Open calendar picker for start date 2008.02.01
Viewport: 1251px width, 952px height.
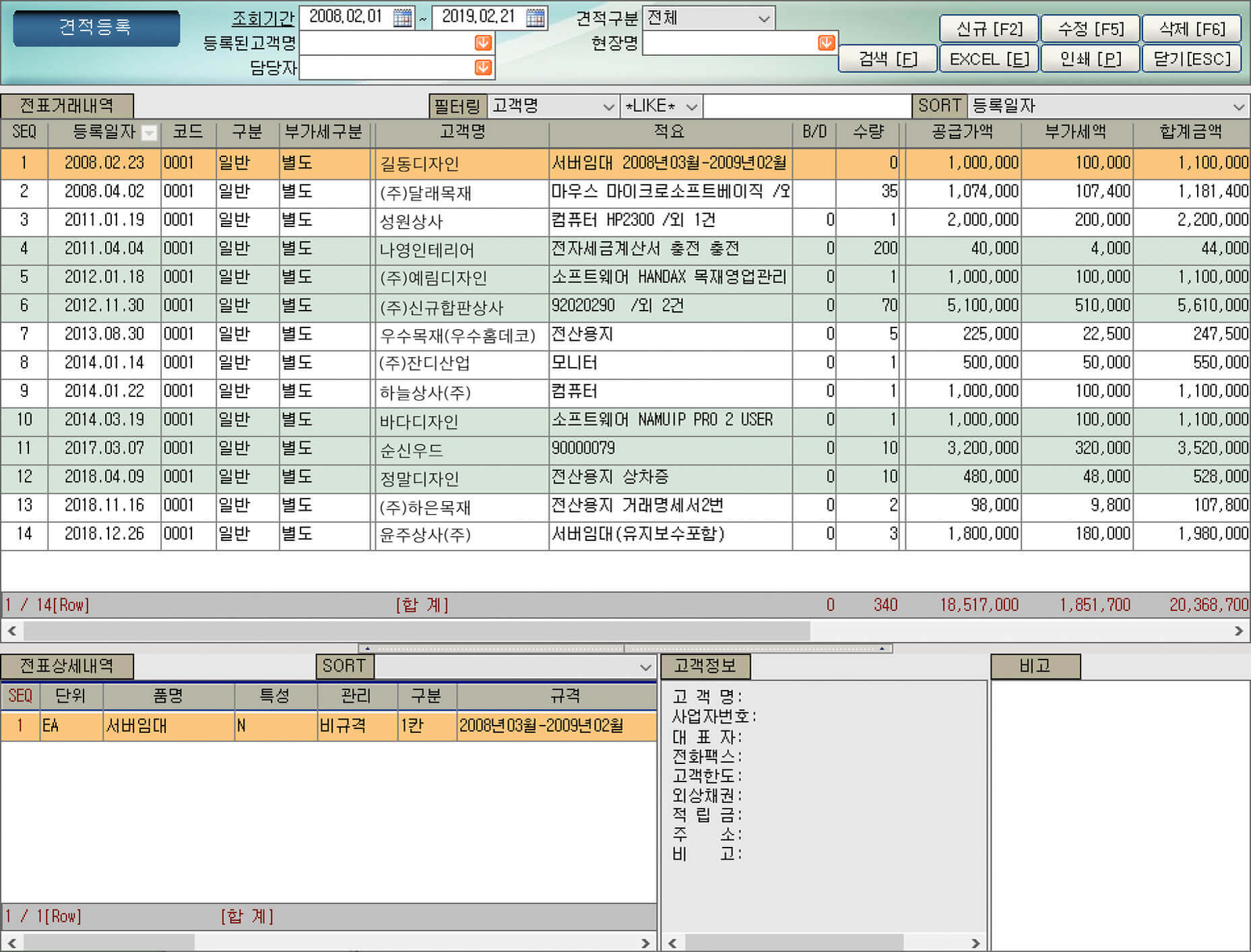tap(402, 18)
